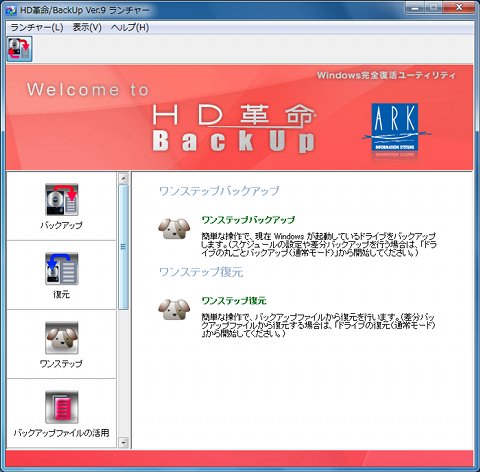Click the backup launcher toolbar icon

pos(19,49)
